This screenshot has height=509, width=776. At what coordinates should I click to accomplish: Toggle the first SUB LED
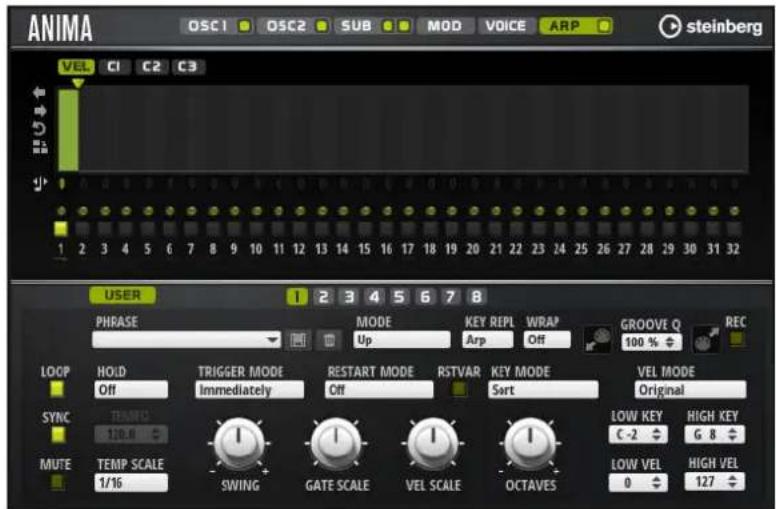tap(388, 26)
